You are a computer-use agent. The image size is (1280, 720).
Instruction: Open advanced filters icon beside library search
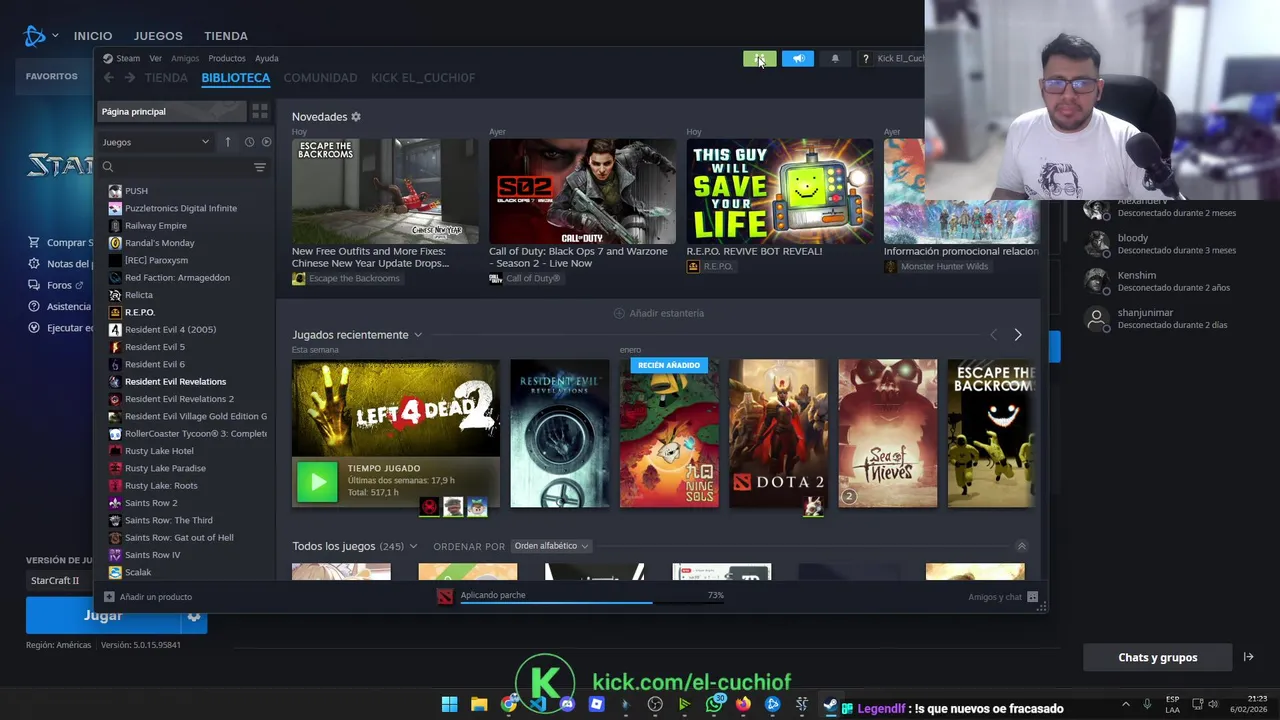(259, 167)
